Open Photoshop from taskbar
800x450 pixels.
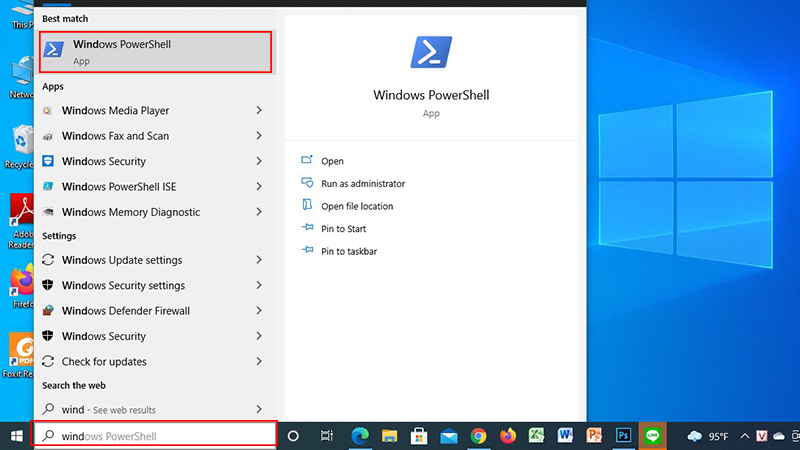coord(623,435)
